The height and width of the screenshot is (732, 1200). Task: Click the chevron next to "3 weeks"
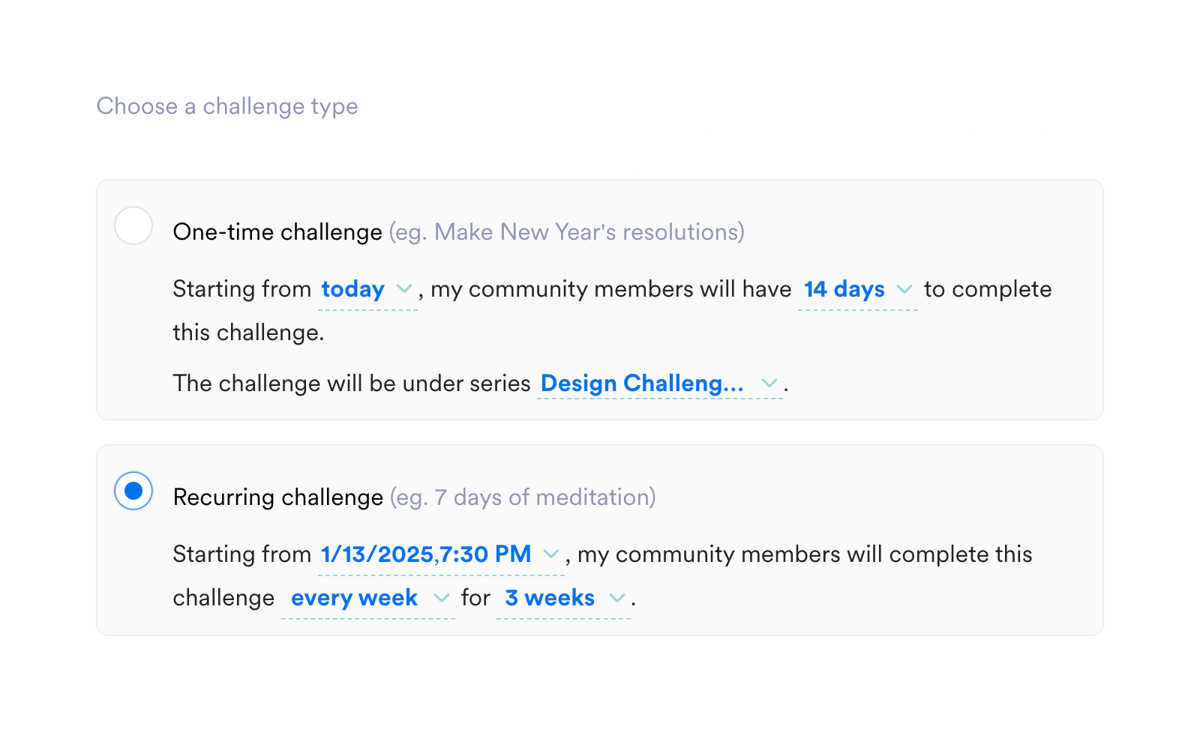point(617,598)
